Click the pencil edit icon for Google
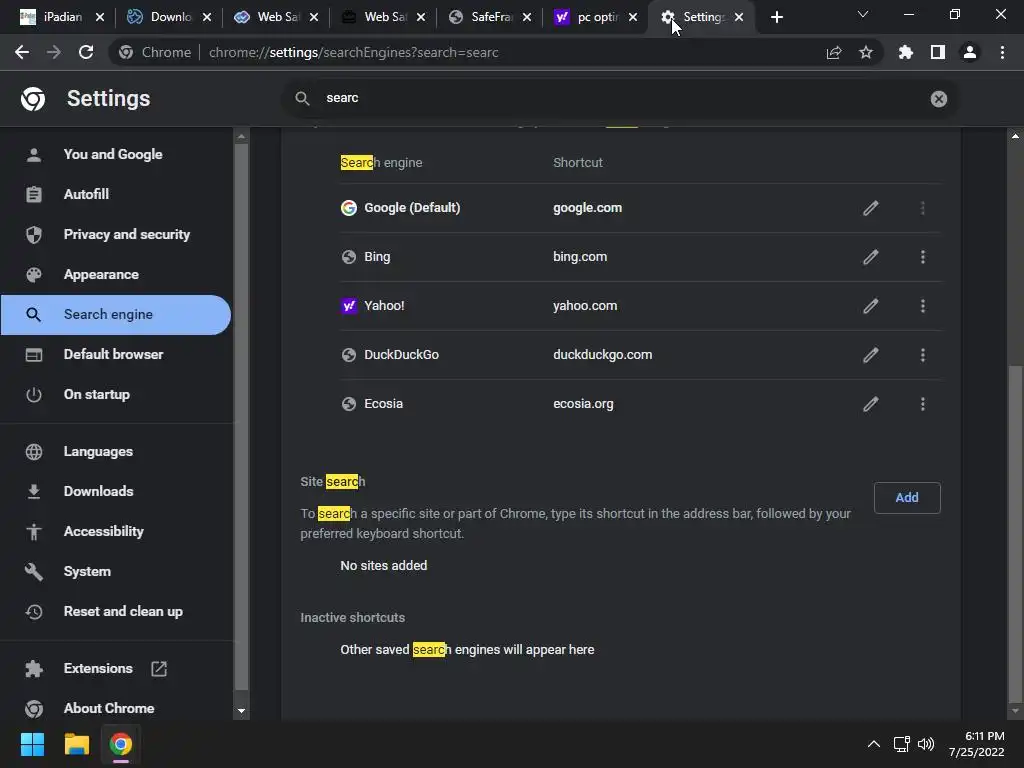 (x=871, y=208)
